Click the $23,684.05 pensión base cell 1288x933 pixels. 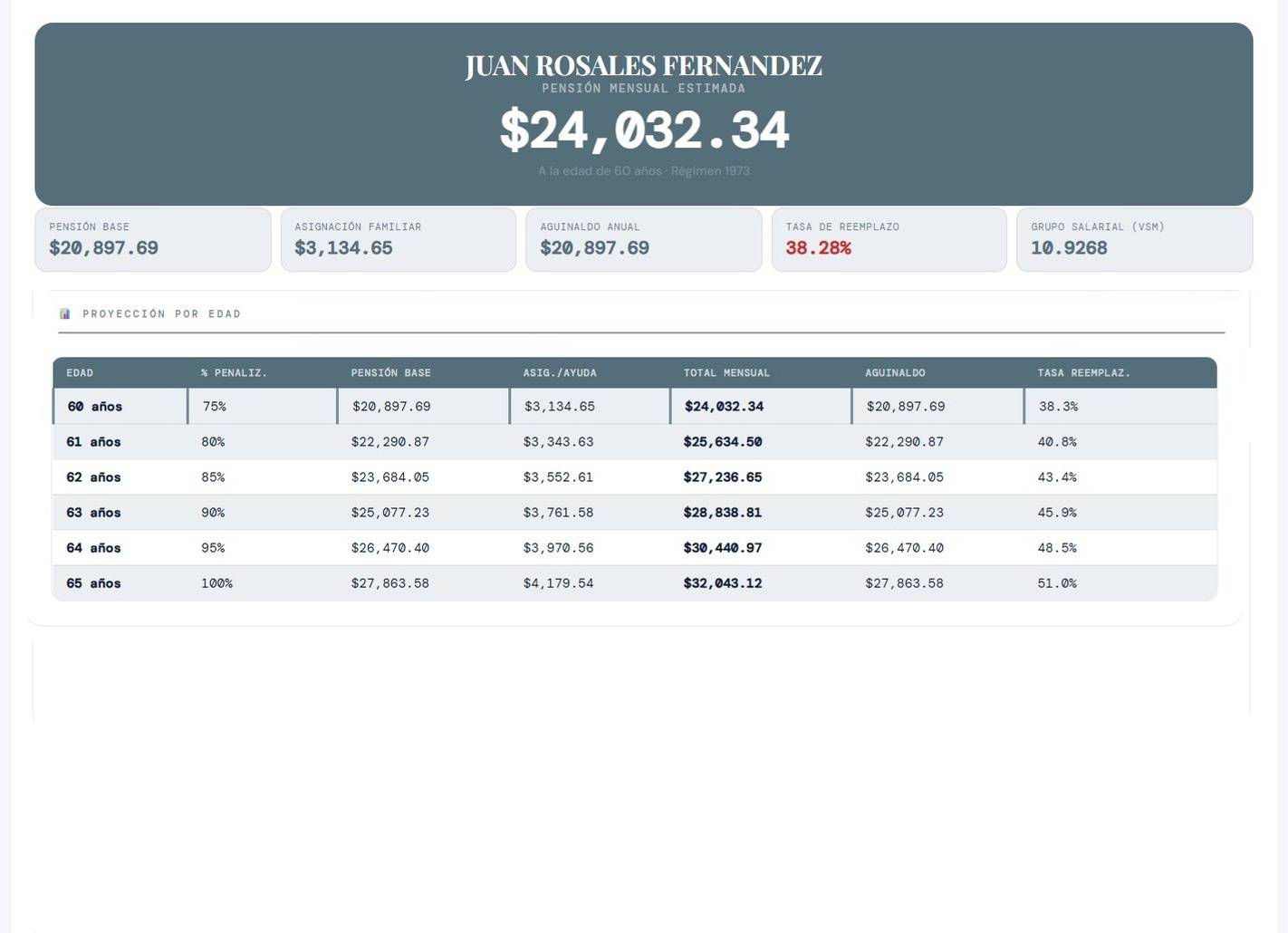tap(390, 477)
